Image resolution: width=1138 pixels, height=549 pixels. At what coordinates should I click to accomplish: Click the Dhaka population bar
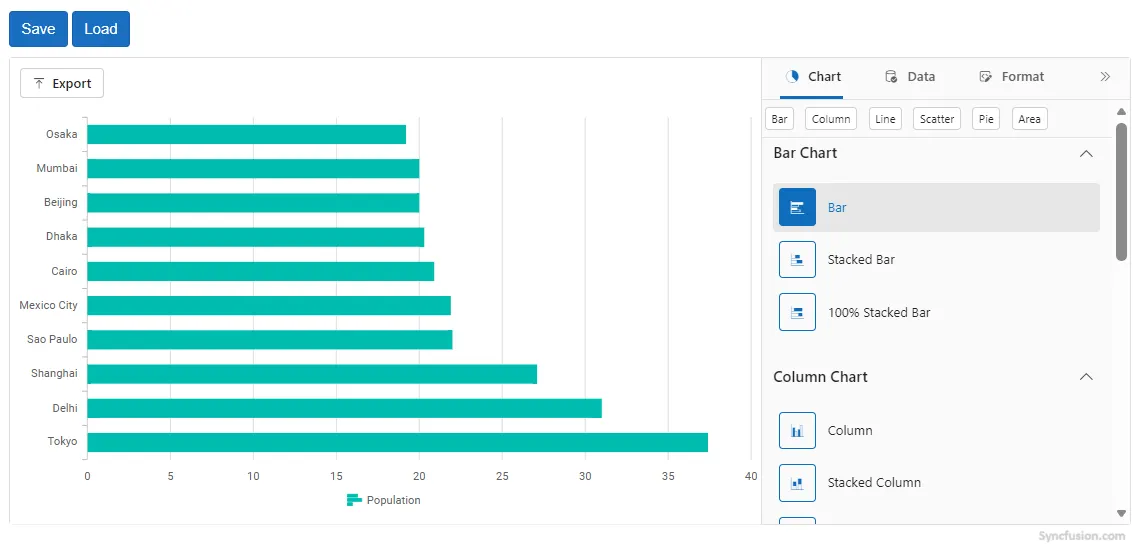click(255, 237)
